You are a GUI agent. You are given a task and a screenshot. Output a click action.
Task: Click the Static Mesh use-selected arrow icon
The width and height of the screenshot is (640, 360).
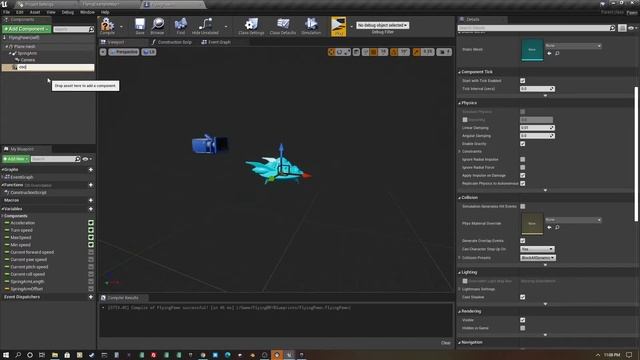pos(549,53)
